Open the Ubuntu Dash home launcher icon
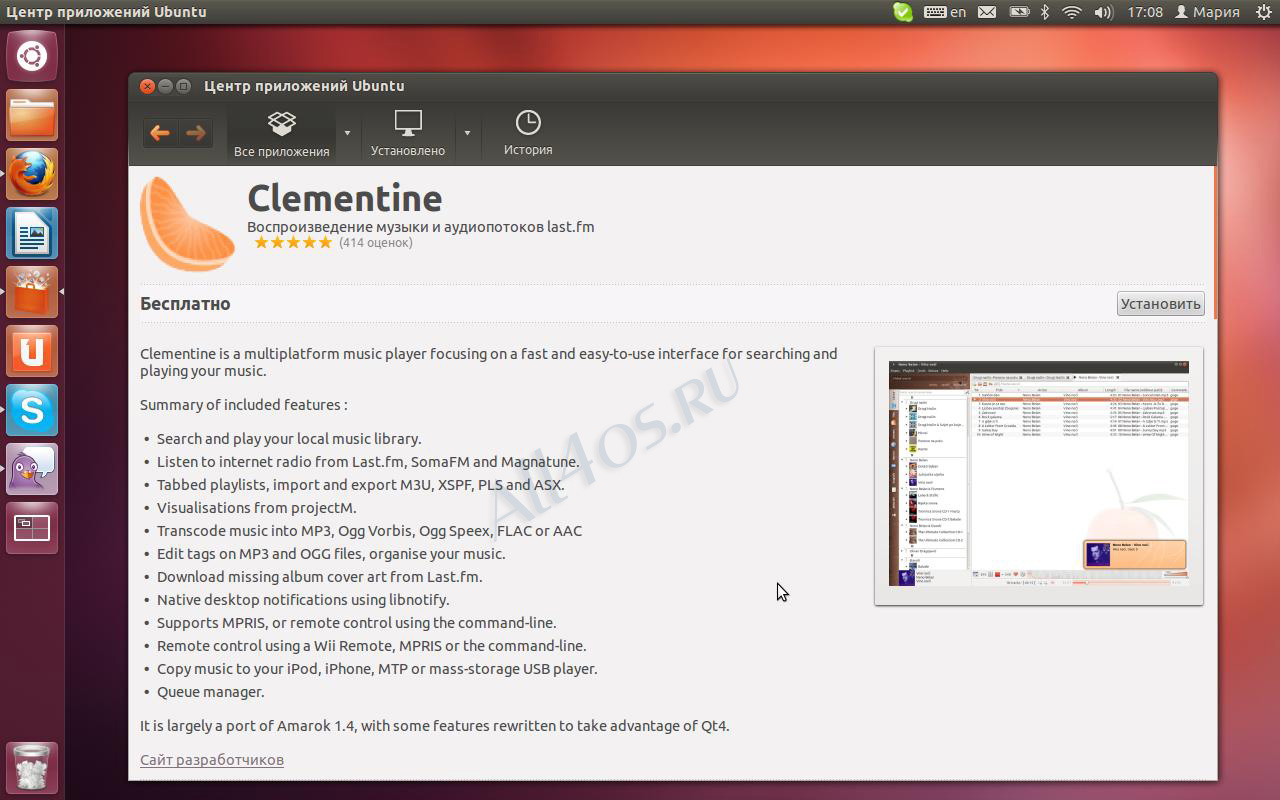 pyautogui.click(x=32, y=55)
